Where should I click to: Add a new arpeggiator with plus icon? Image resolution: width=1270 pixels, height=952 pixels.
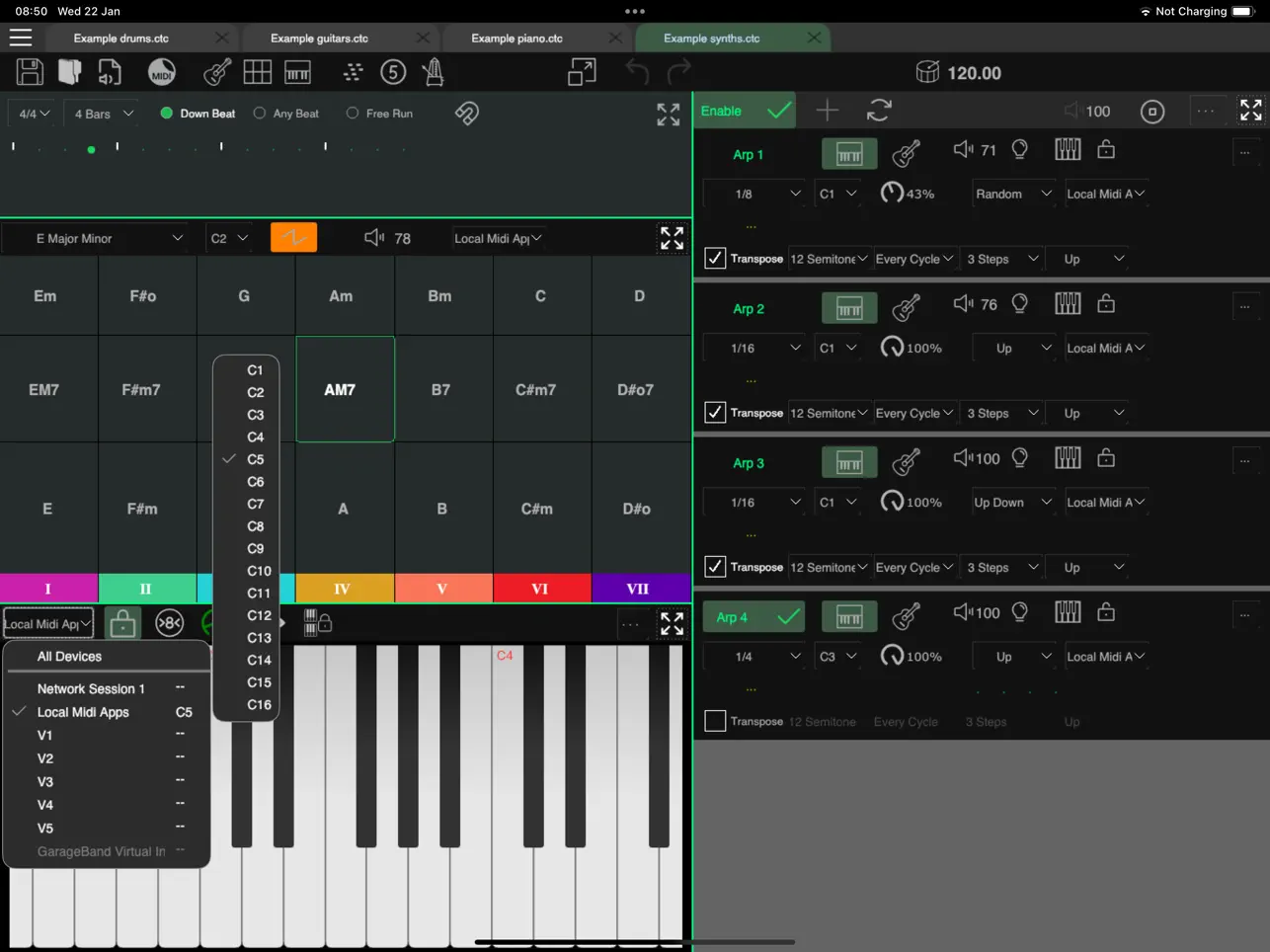tap(828, 111)
